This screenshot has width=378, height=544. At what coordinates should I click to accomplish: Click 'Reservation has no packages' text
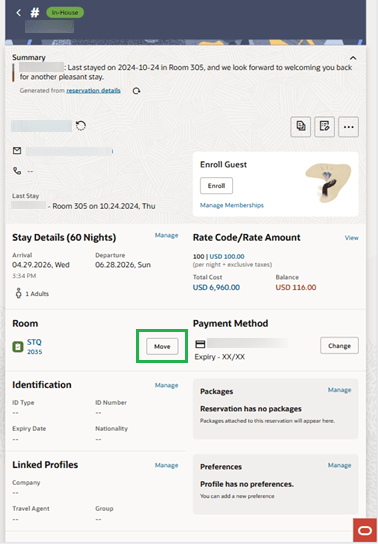point(251,409)
